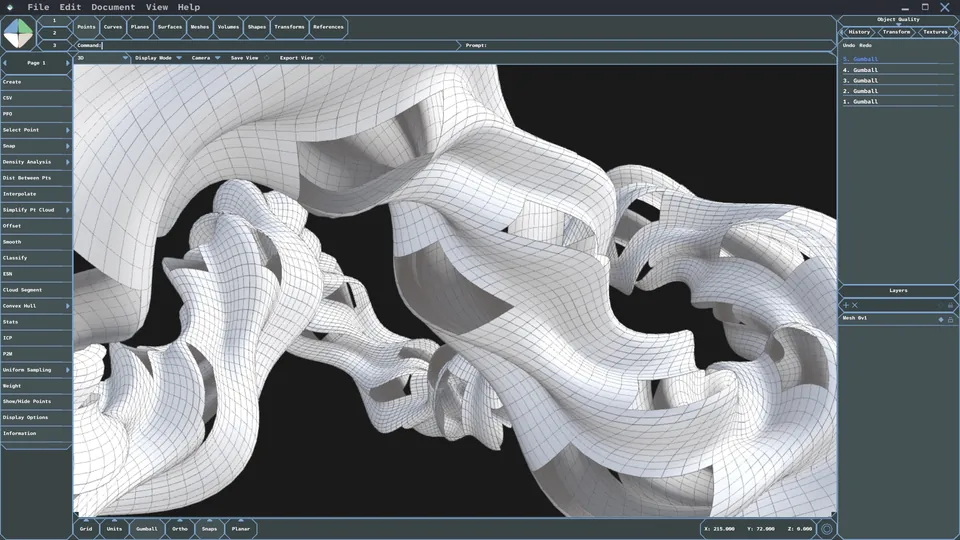Go to previous page with left arrow

pyautogui.click(x=5, y=63)
